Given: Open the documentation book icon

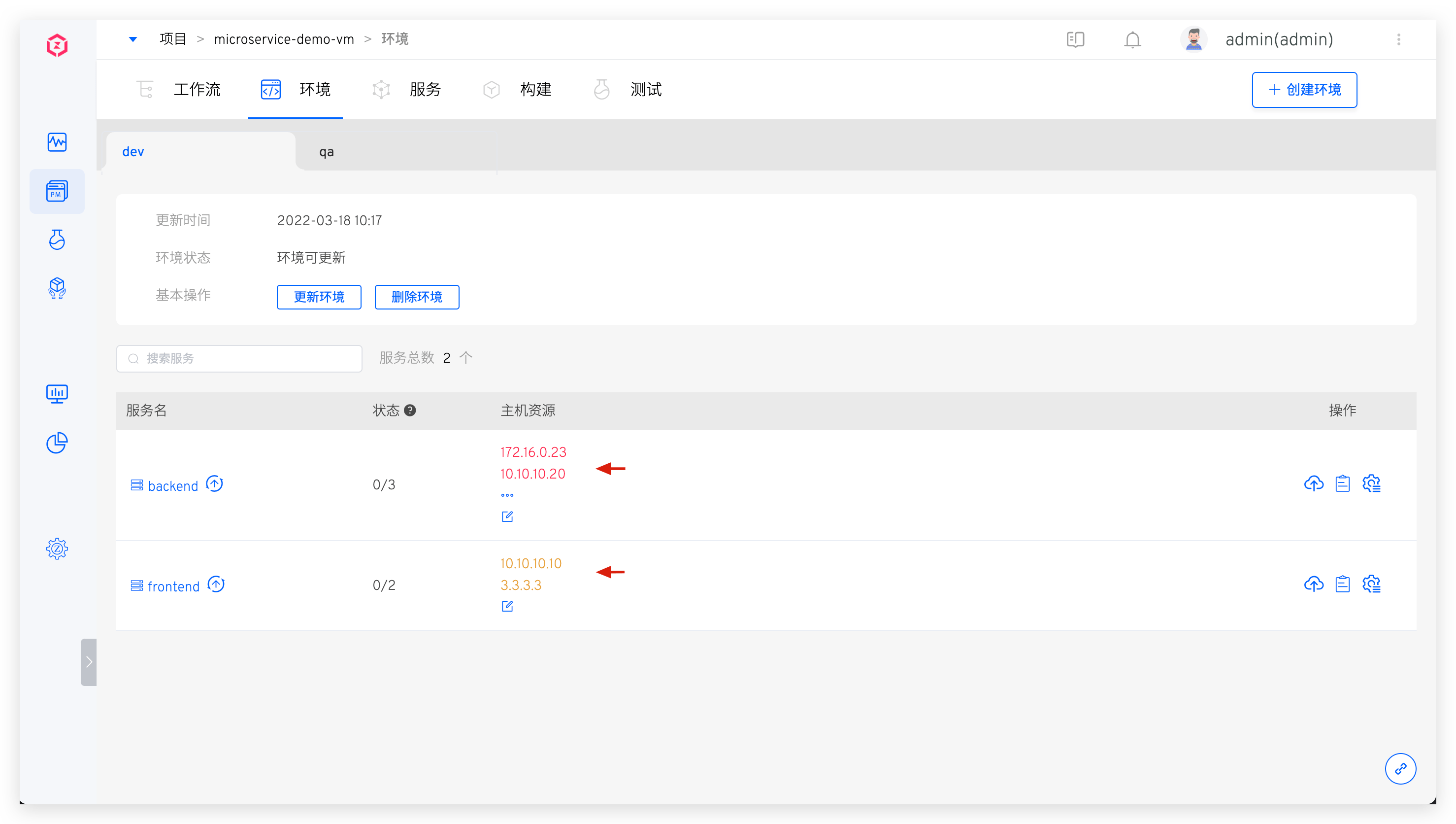Looking at the screenshot, I should (x=1075, y=39).
